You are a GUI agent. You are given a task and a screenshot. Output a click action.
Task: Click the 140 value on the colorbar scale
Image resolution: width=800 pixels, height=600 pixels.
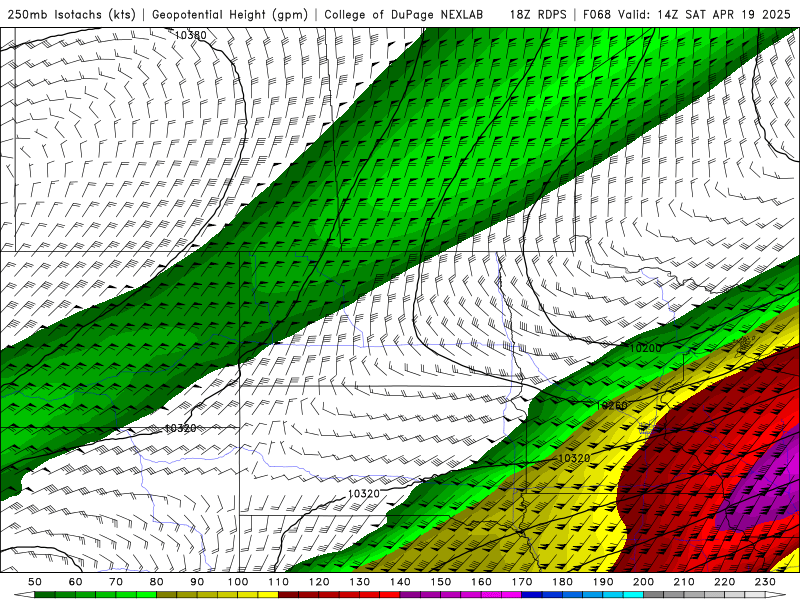tap(401, 582)
